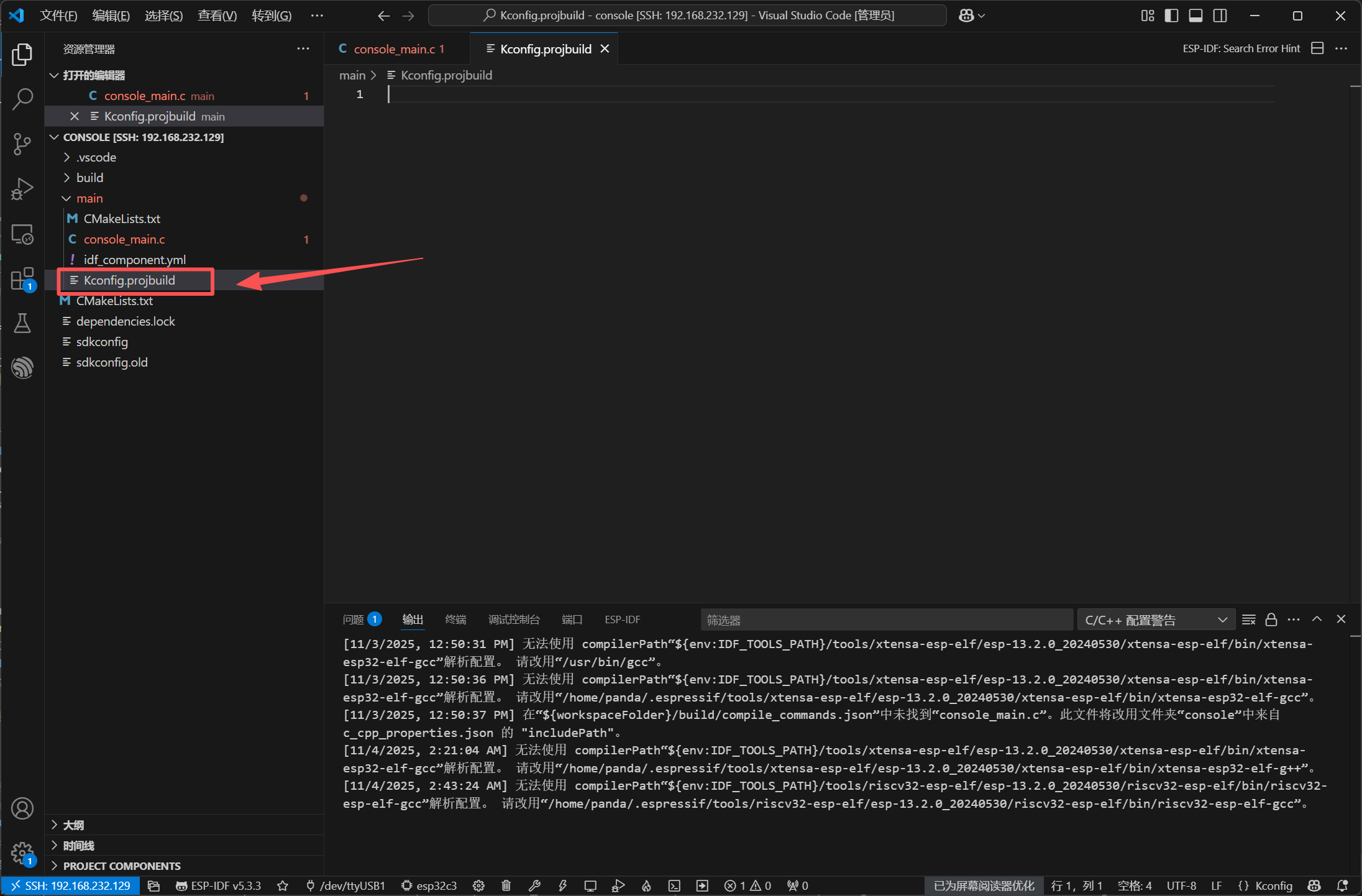The width and height of the screenshot is (1362, 896).
Task: Click the ESP-IDF flash lightning icon
Action: tap(562, 885)
